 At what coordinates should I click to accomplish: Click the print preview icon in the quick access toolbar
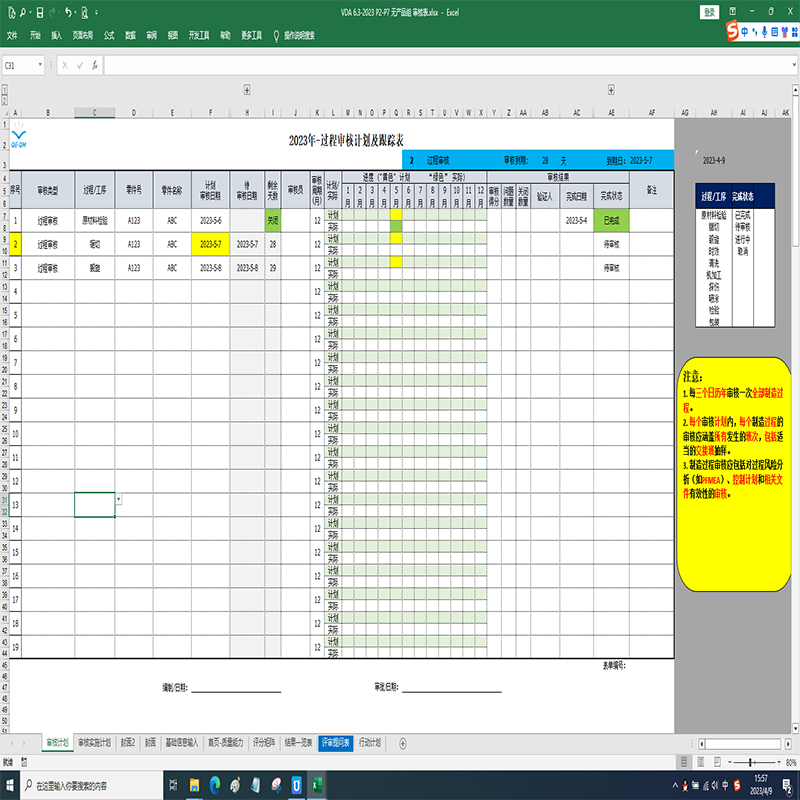point(85,12)
